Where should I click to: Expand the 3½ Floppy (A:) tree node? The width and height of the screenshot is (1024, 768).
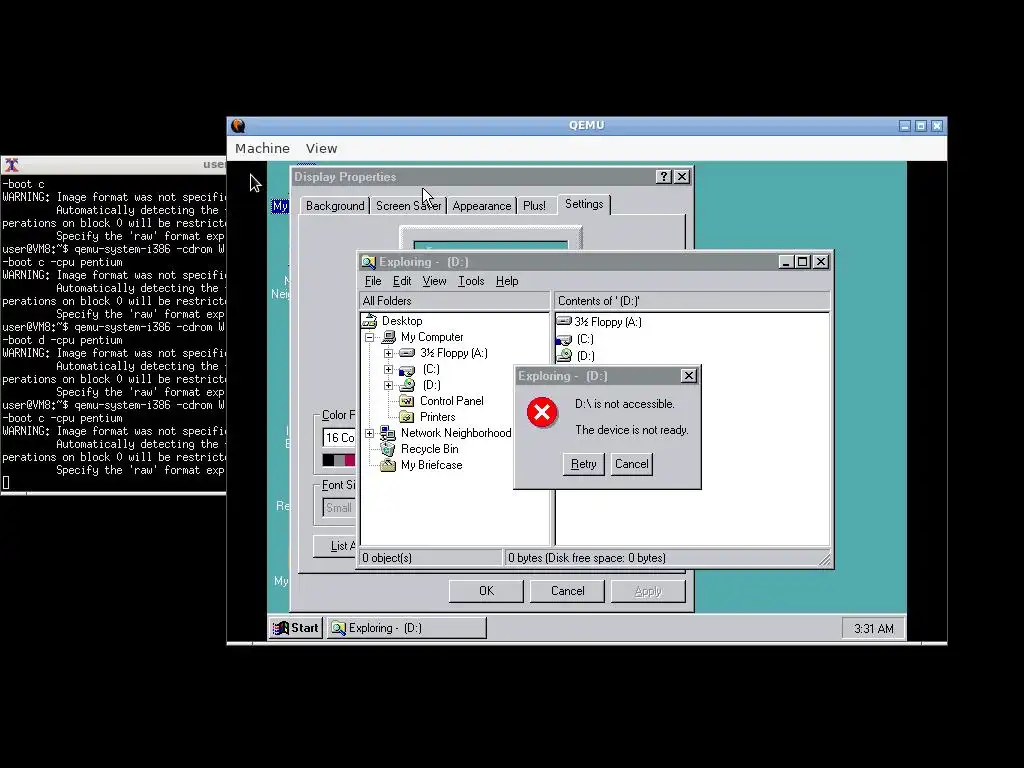pos(389,353)
